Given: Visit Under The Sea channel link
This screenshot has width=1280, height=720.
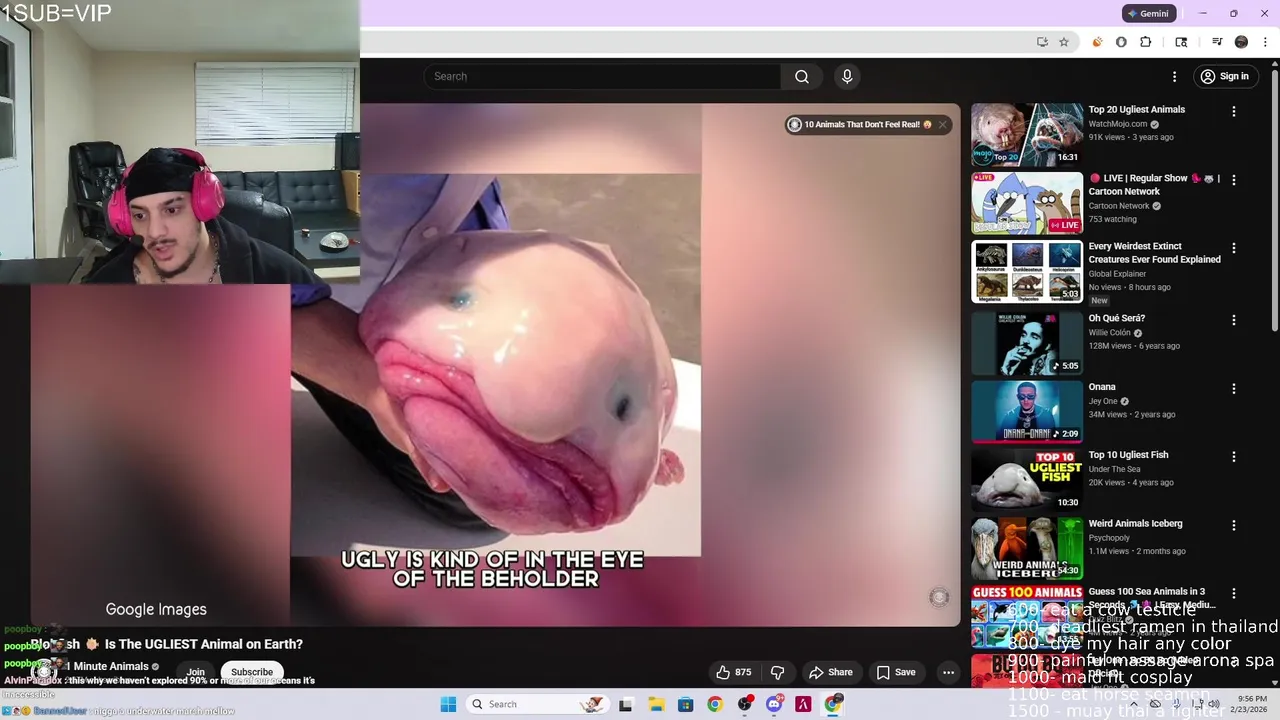Looking at the screenshot, I should 1114,469.
